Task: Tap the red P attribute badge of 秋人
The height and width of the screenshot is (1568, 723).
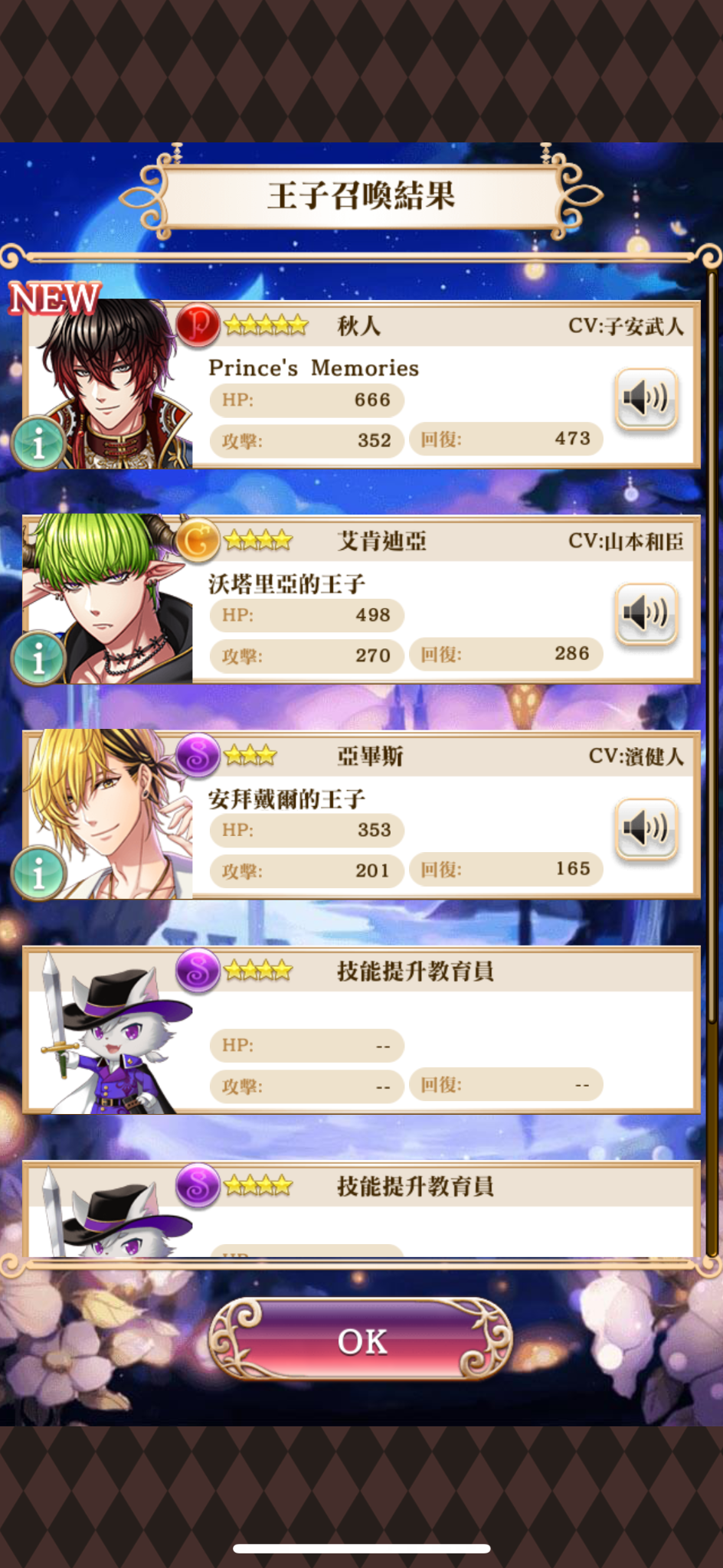Action: (198, 325)
